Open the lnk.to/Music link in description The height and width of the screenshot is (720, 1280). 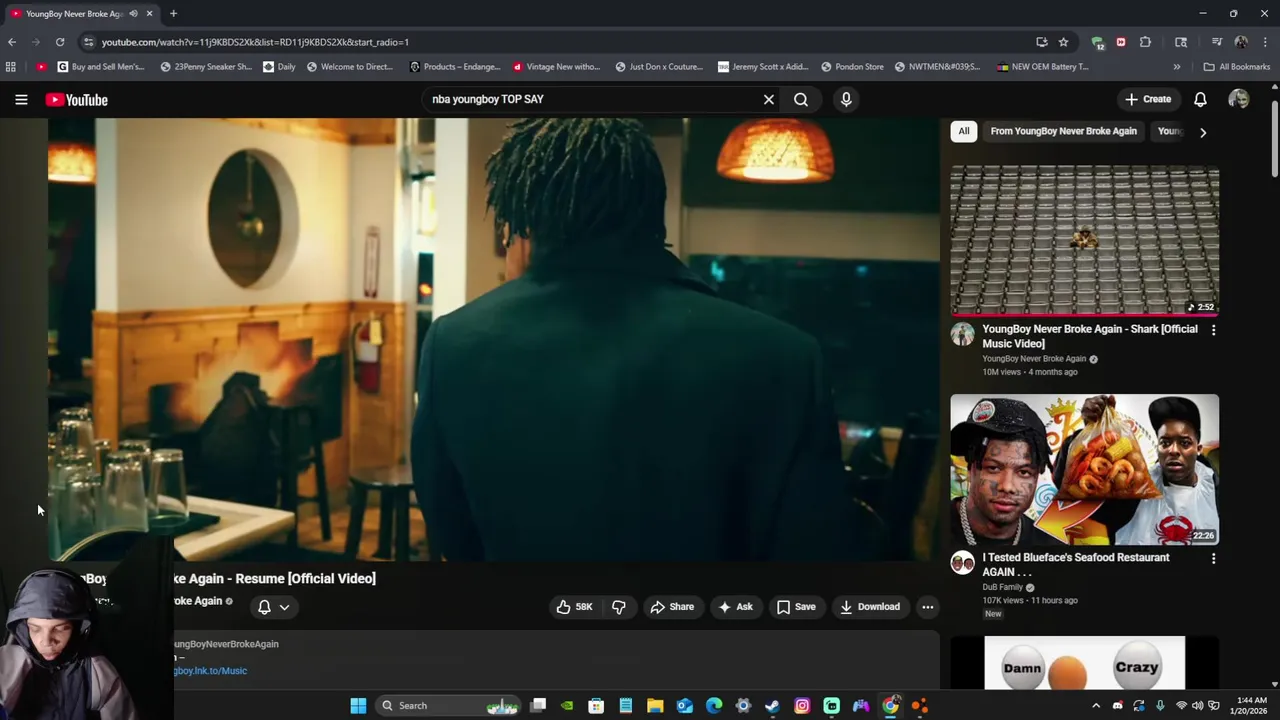point(209,671)
